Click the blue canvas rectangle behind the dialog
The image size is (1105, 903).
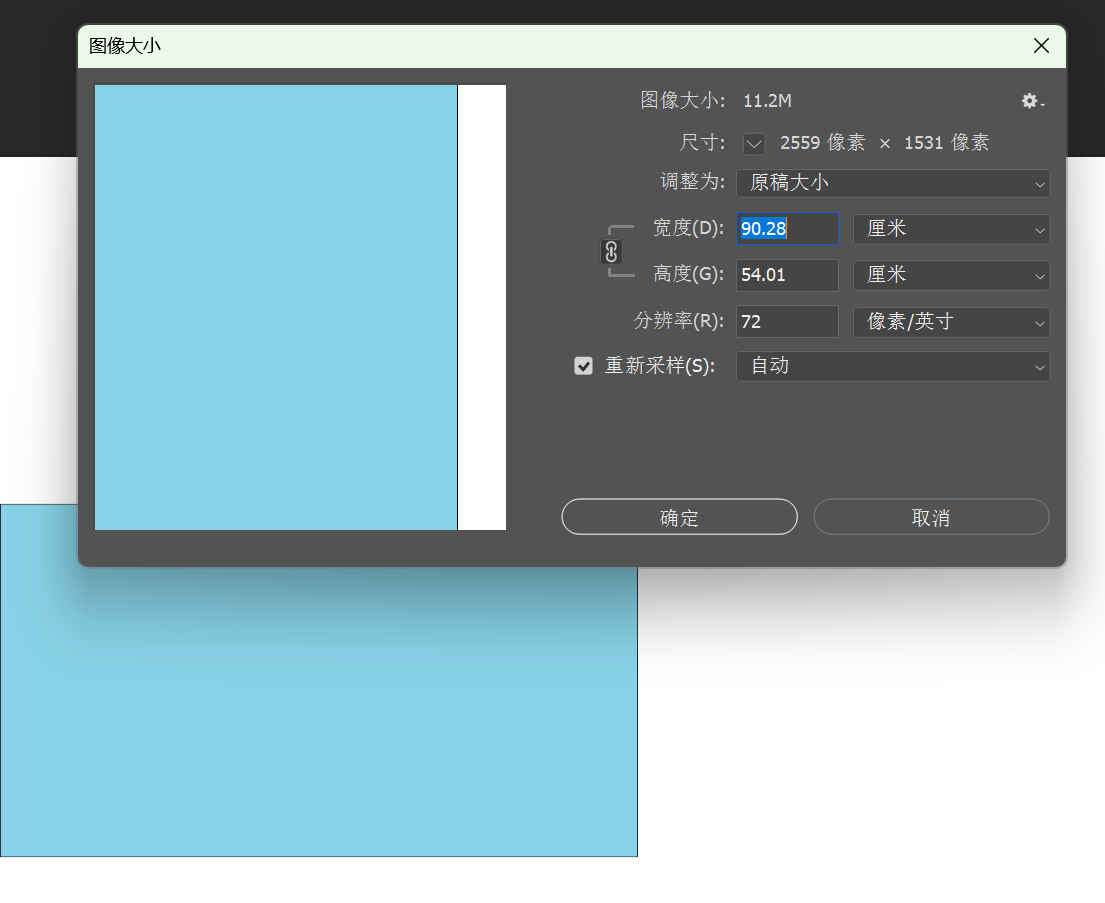pos(319,712)
